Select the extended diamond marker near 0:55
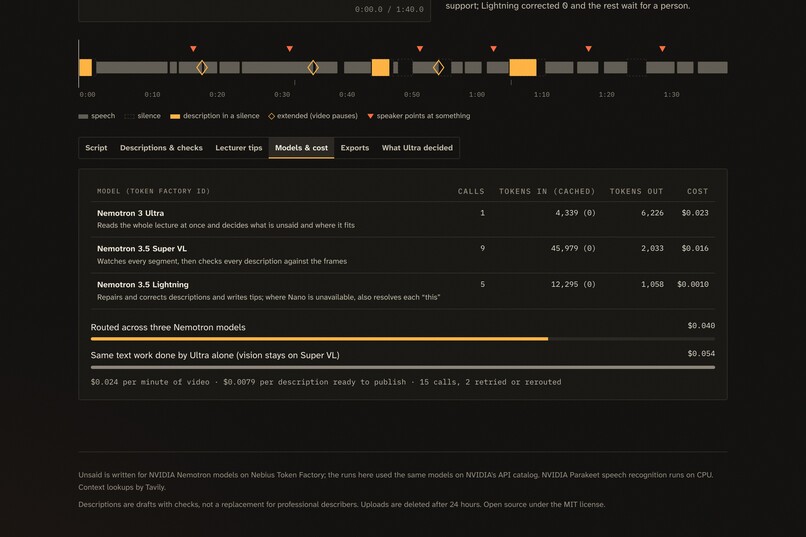The image size is (806, 537). click(x=438, y=67)
